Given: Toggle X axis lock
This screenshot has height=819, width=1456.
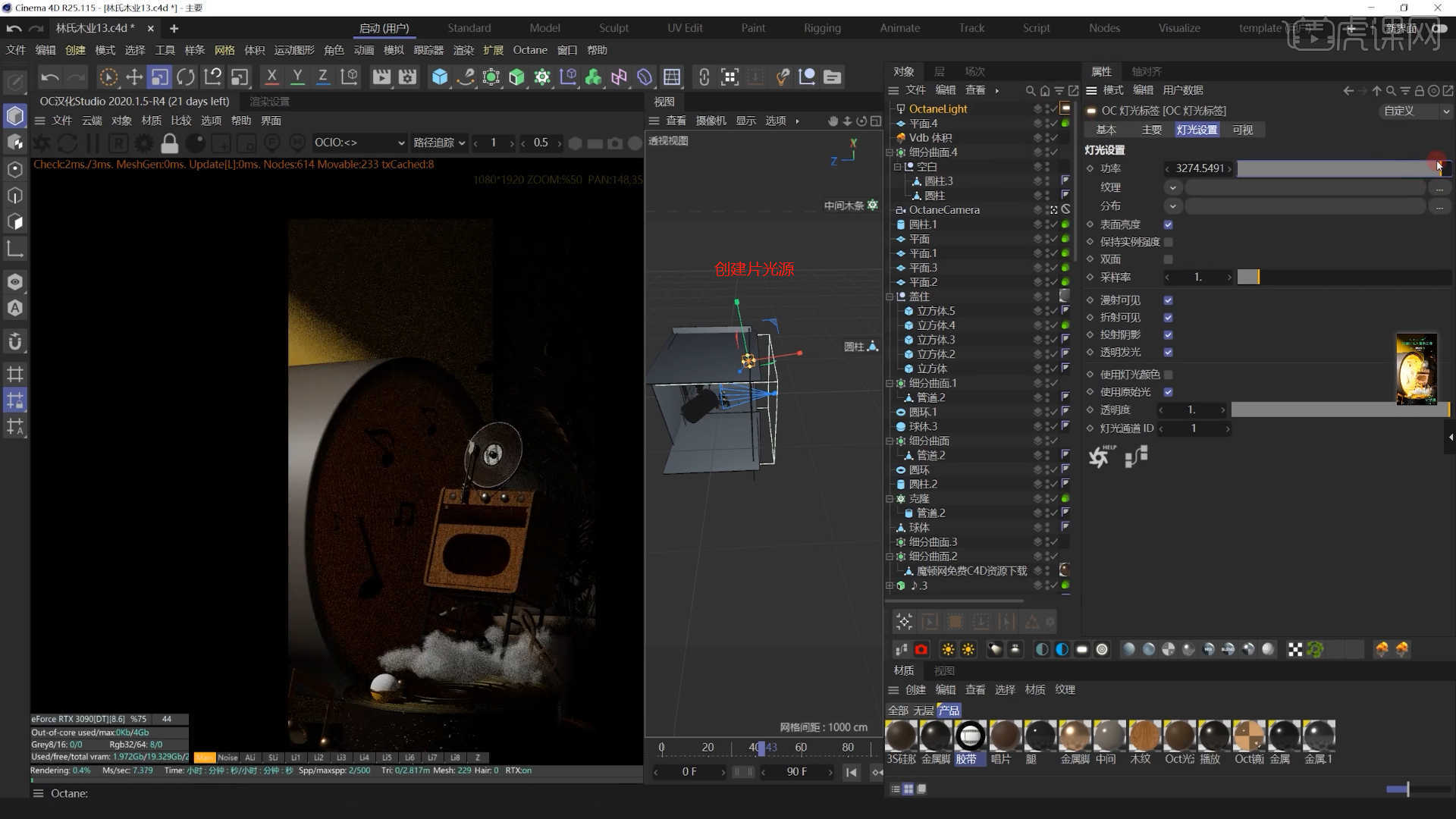Looking at the screenshot, I should pos(271,77).
